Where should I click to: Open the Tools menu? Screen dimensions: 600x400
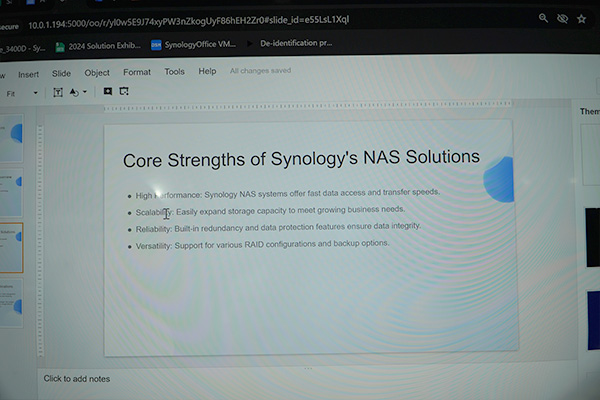tap(174, 72)
